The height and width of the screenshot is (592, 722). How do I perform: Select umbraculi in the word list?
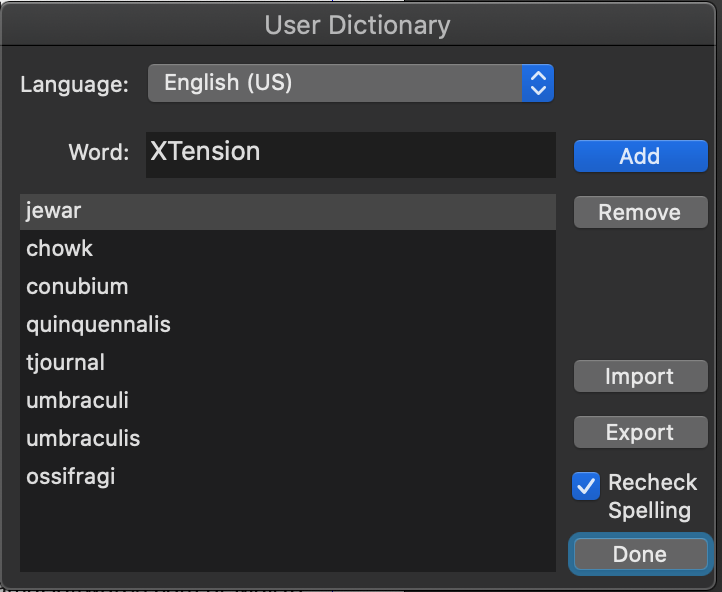(288, 400)
